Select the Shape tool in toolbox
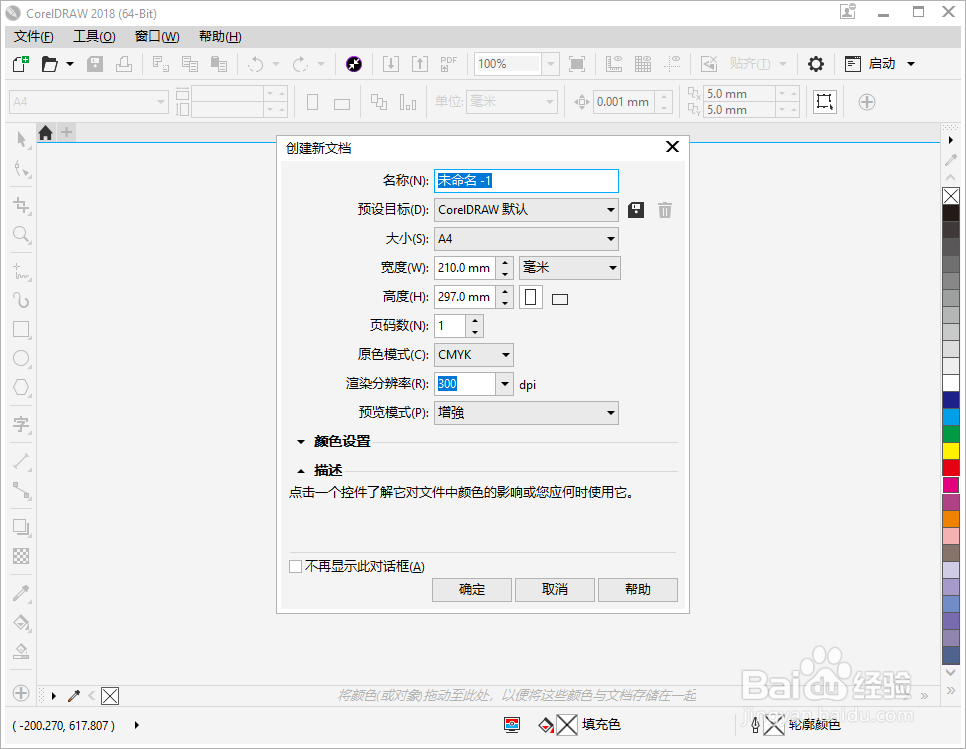966x749 pixels. pos(22,169)
